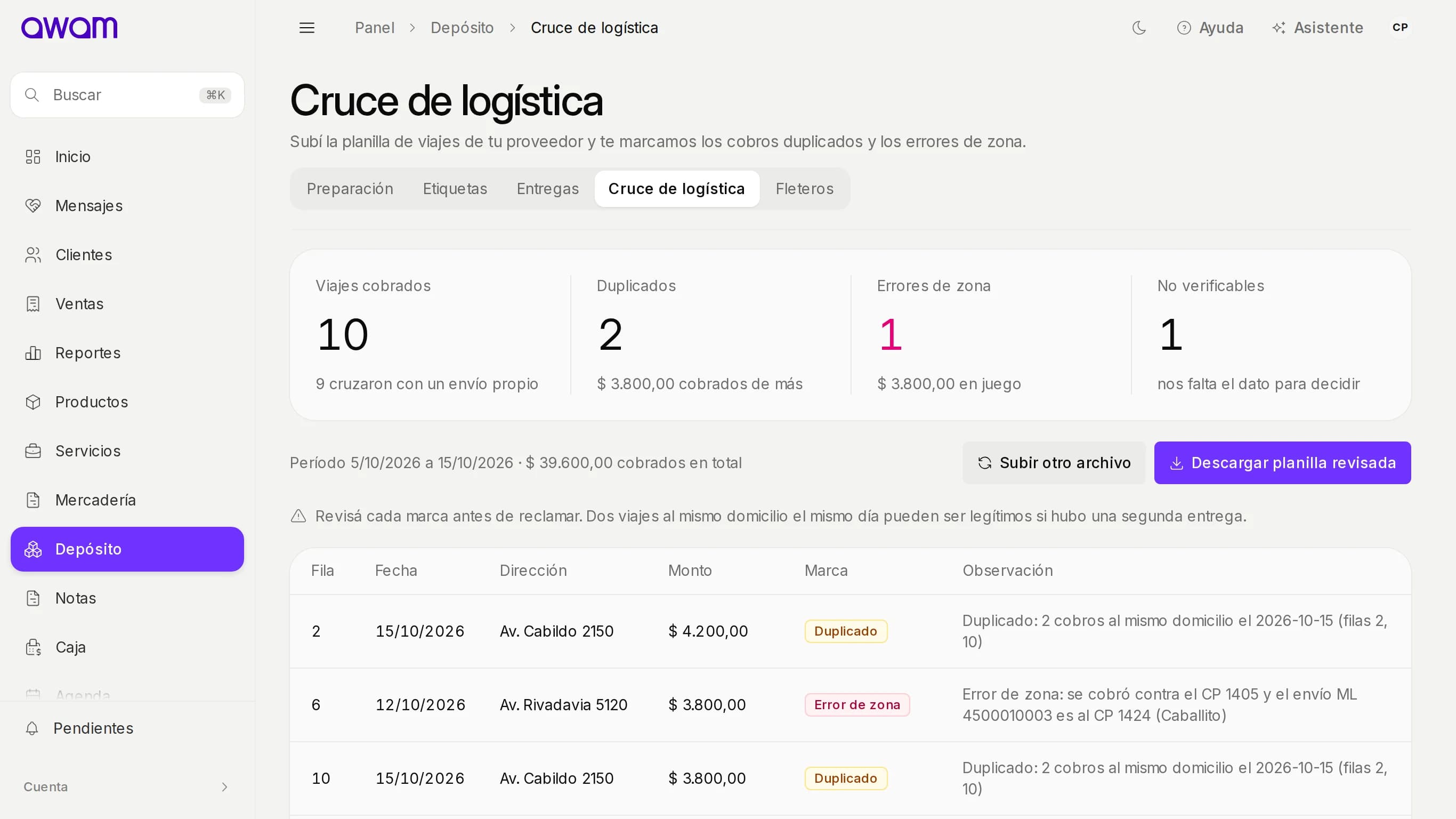Select Depósito in sidebar
The width and height of the screenshot is (1456, 819).
pos(127,549)
